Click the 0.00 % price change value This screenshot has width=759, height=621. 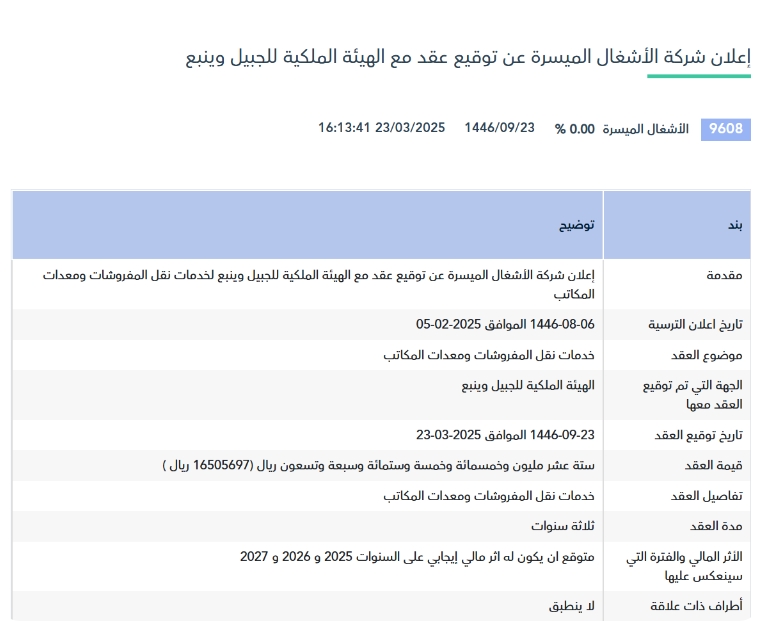574,129
